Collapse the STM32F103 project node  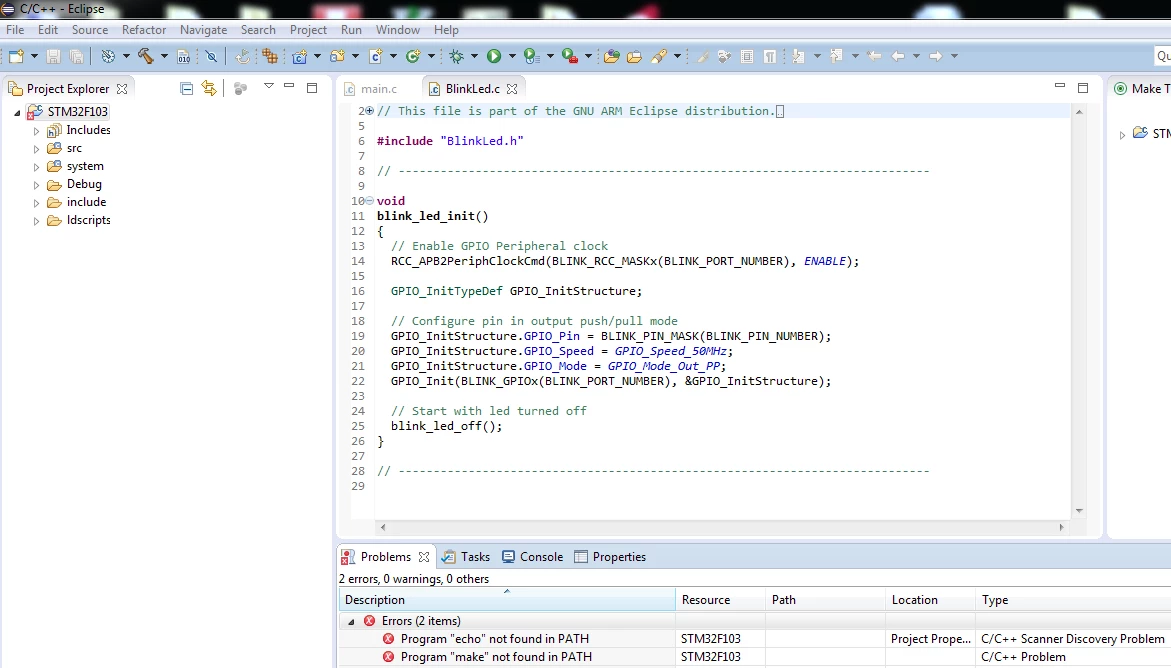tap(17, 112)
